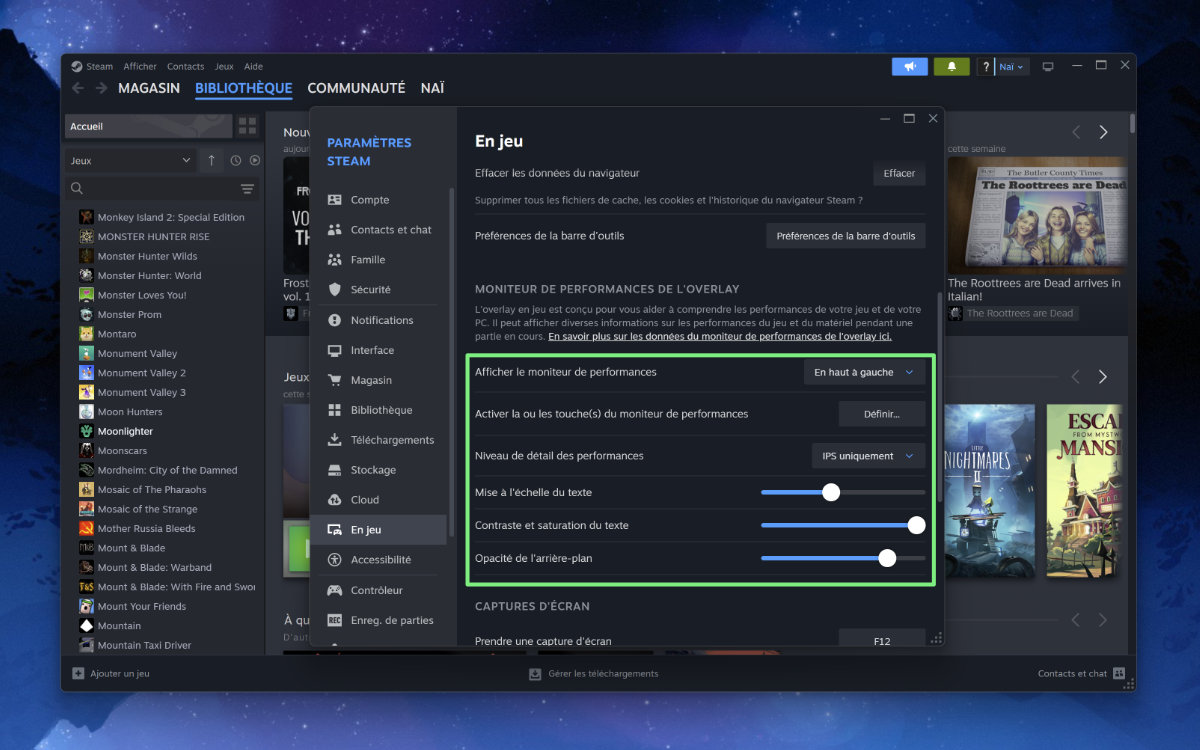Launch Big Picture mode monitor icon
Viewport: 1200px width, 750px height.
coord(1048,67)
